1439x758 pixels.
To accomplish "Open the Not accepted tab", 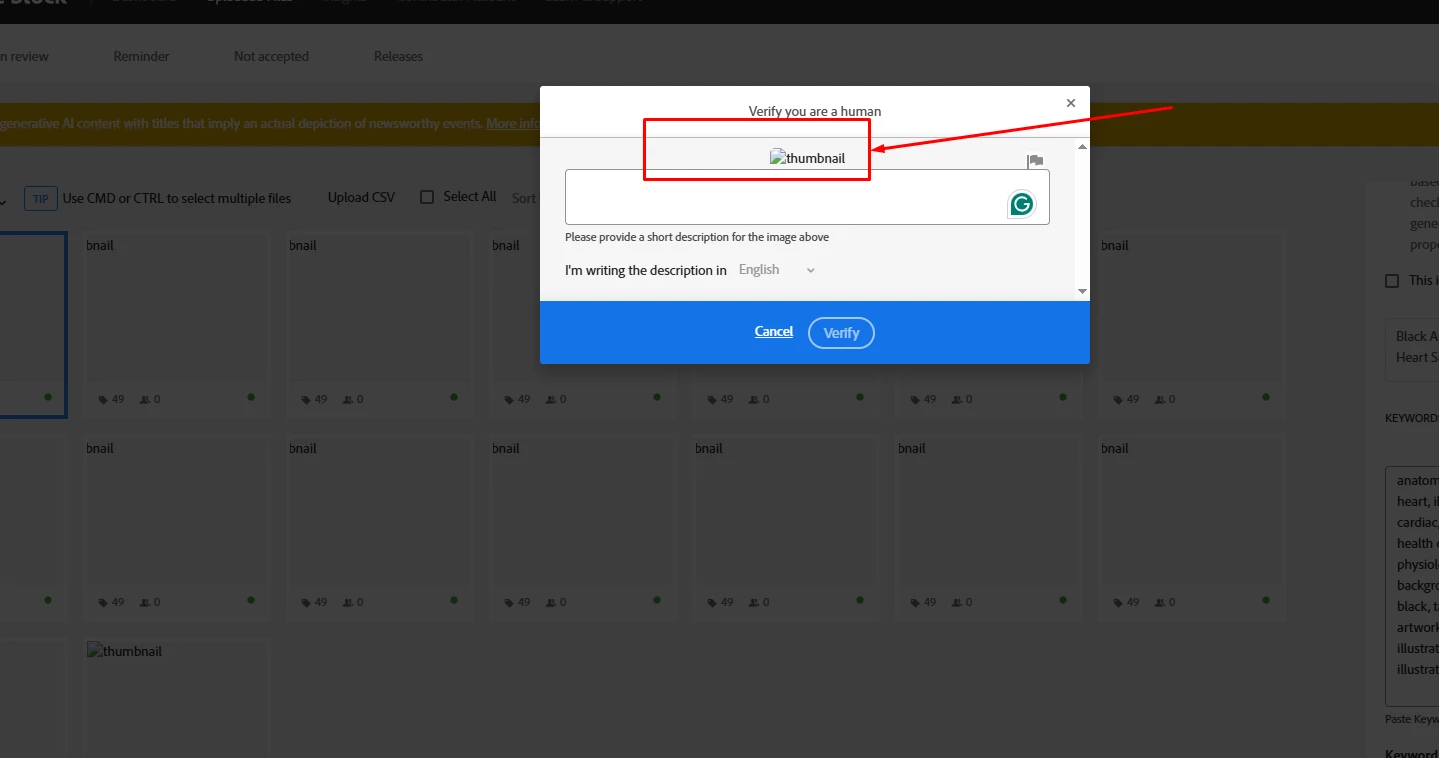I will pyautogui.click(x=271, y=56).
